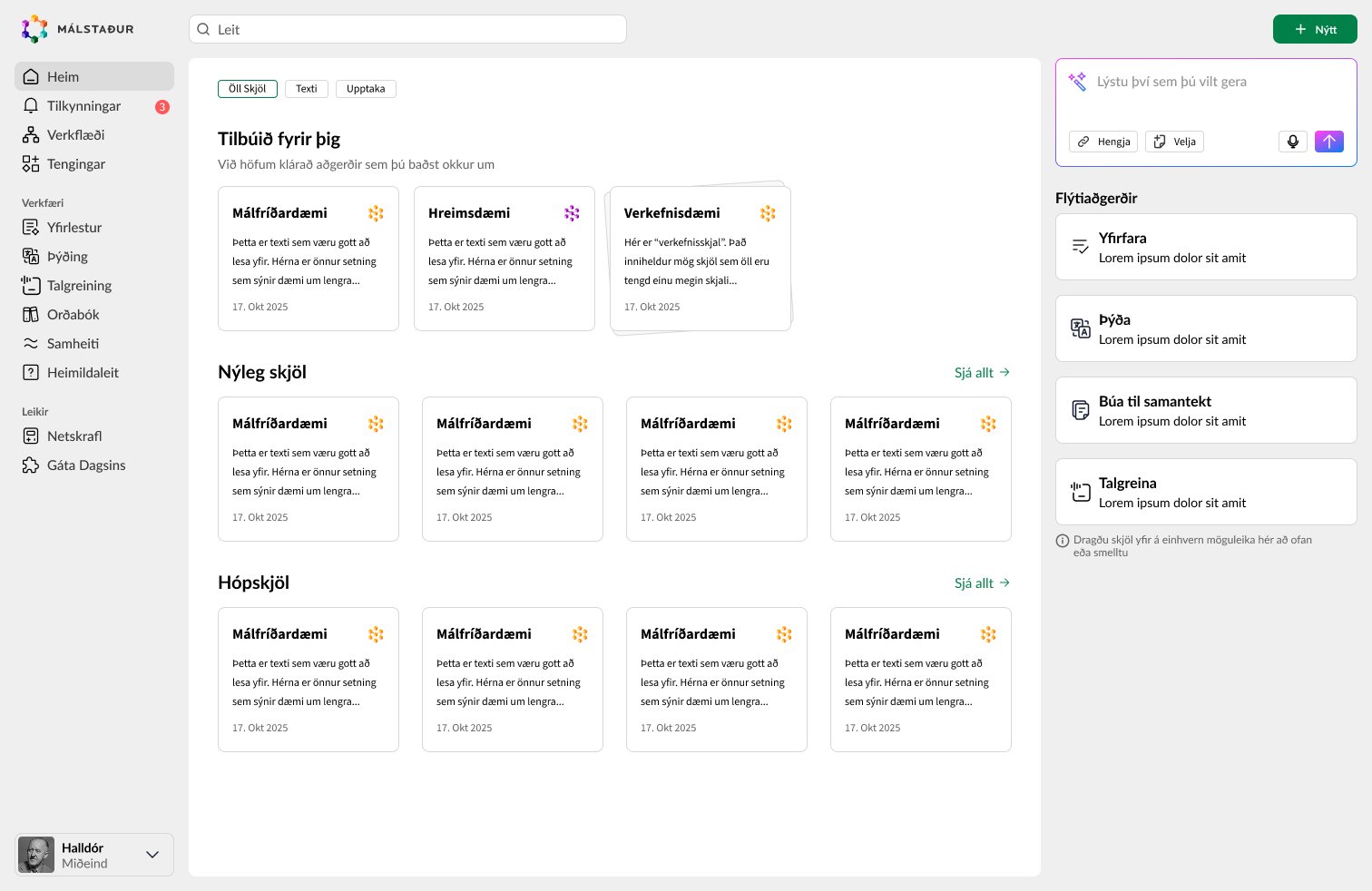Select the Öll Skjöl filter tab
The width and height of the screenshot is (1372, 891).
coord(248,89)
